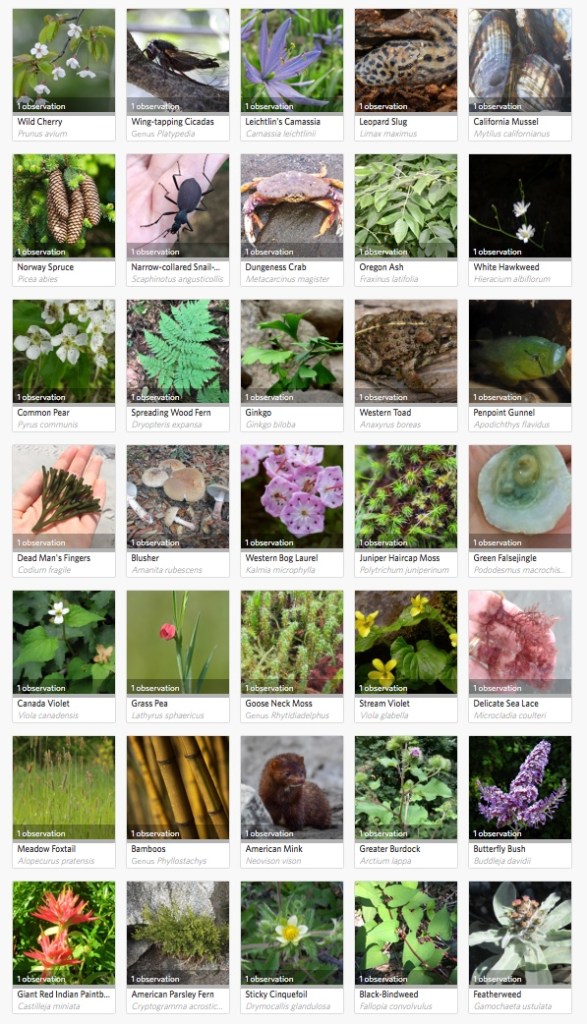This screenshot has height=1024, width=587.
Task: Click the Bamboos name link
Action: pyautogui.click(x=148, y=849)
